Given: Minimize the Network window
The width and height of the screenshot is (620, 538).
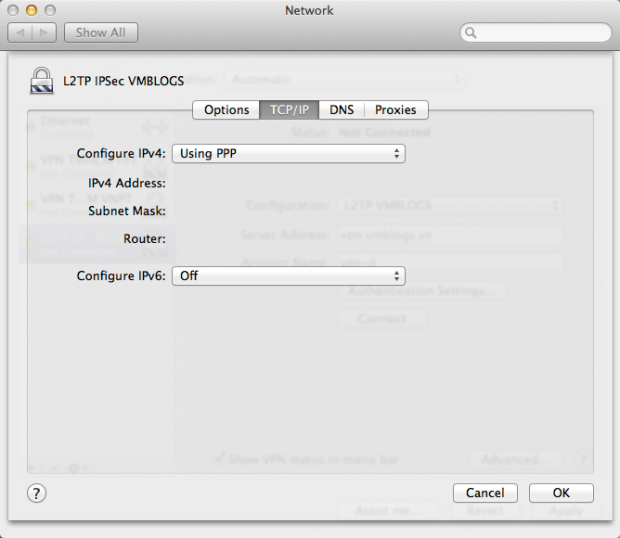Looking at the screenshot, I should 32,10.
